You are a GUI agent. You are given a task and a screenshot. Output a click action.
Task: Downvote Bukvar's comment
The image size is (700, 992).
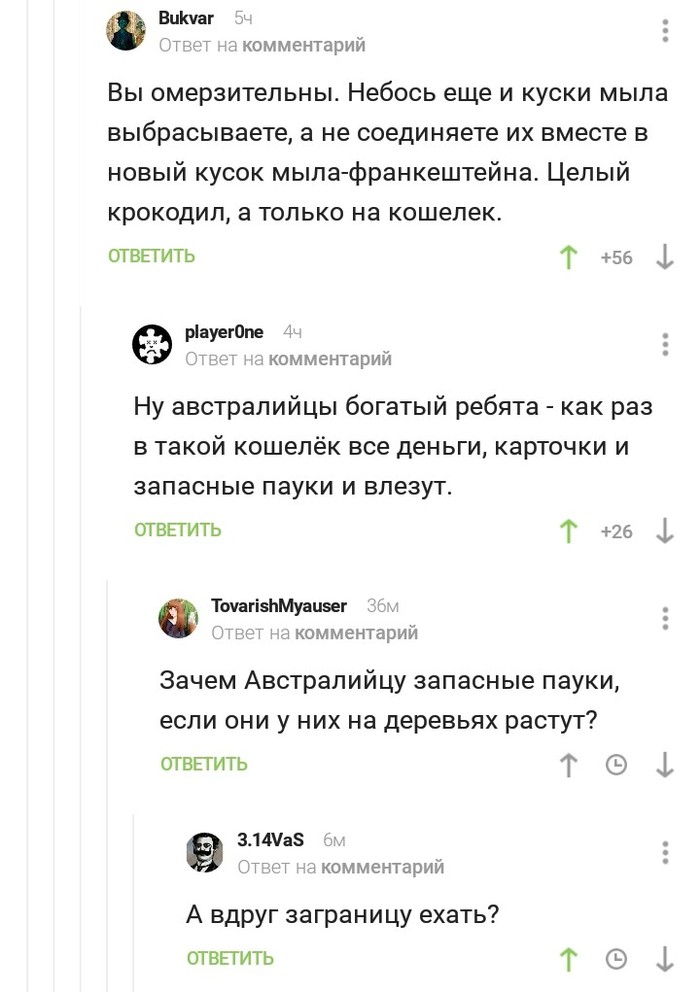tap(665, 258)
